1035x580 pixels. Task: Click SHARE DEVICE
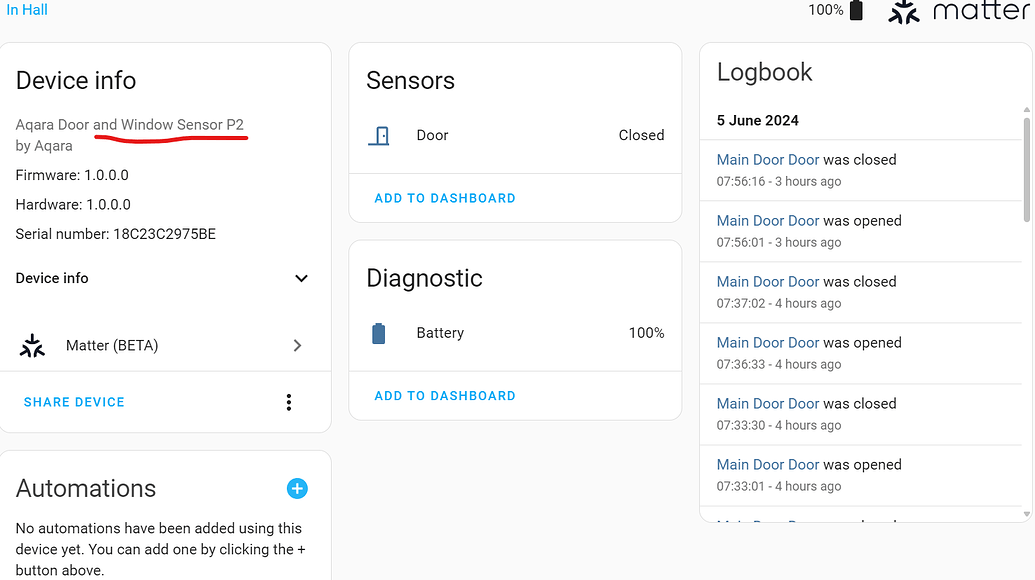click(73, 401)
